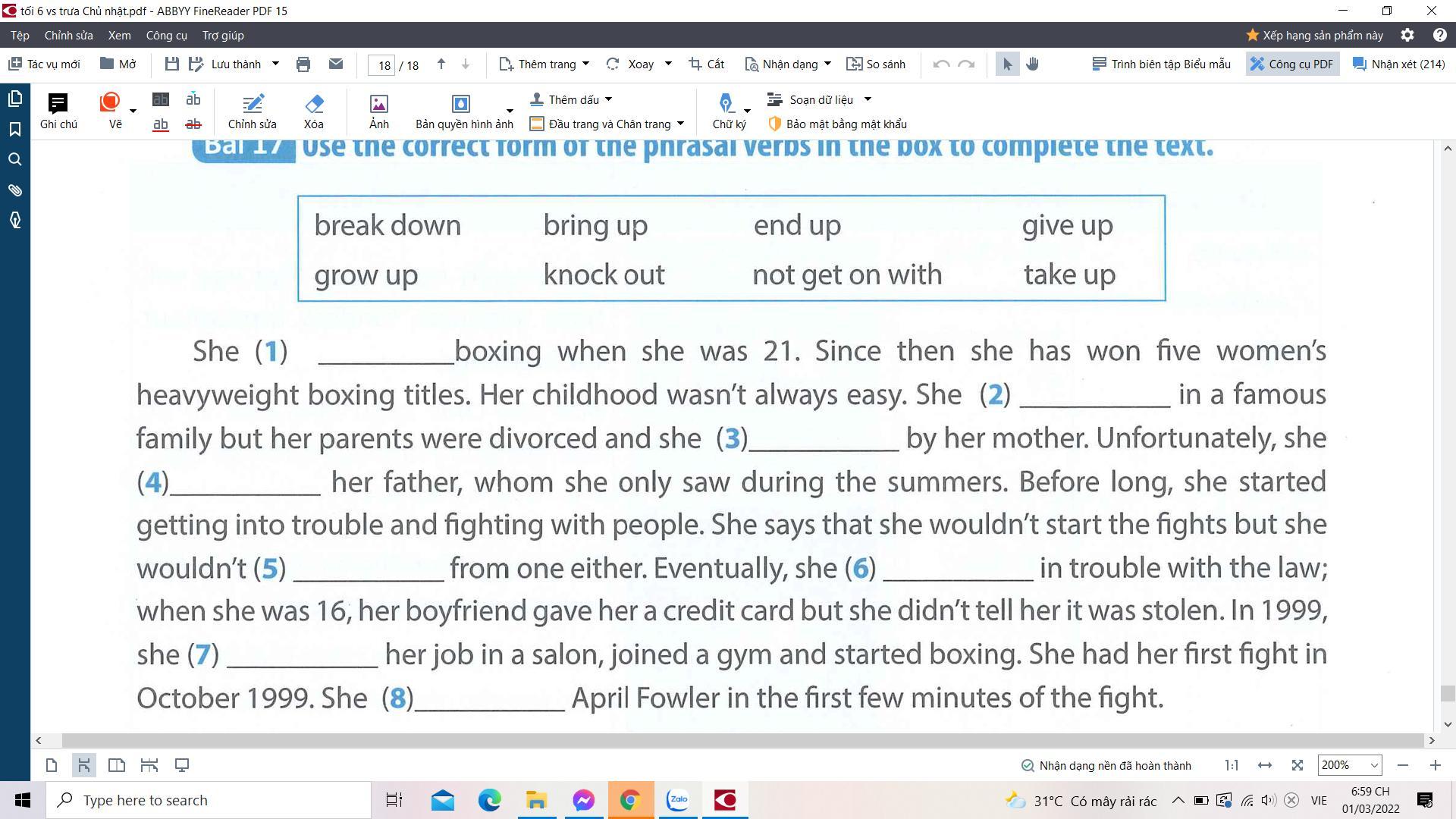Open the Pages panel in the sidebar
The image size is (1456, 819).
pyautogui.click(x=14, y=99)
